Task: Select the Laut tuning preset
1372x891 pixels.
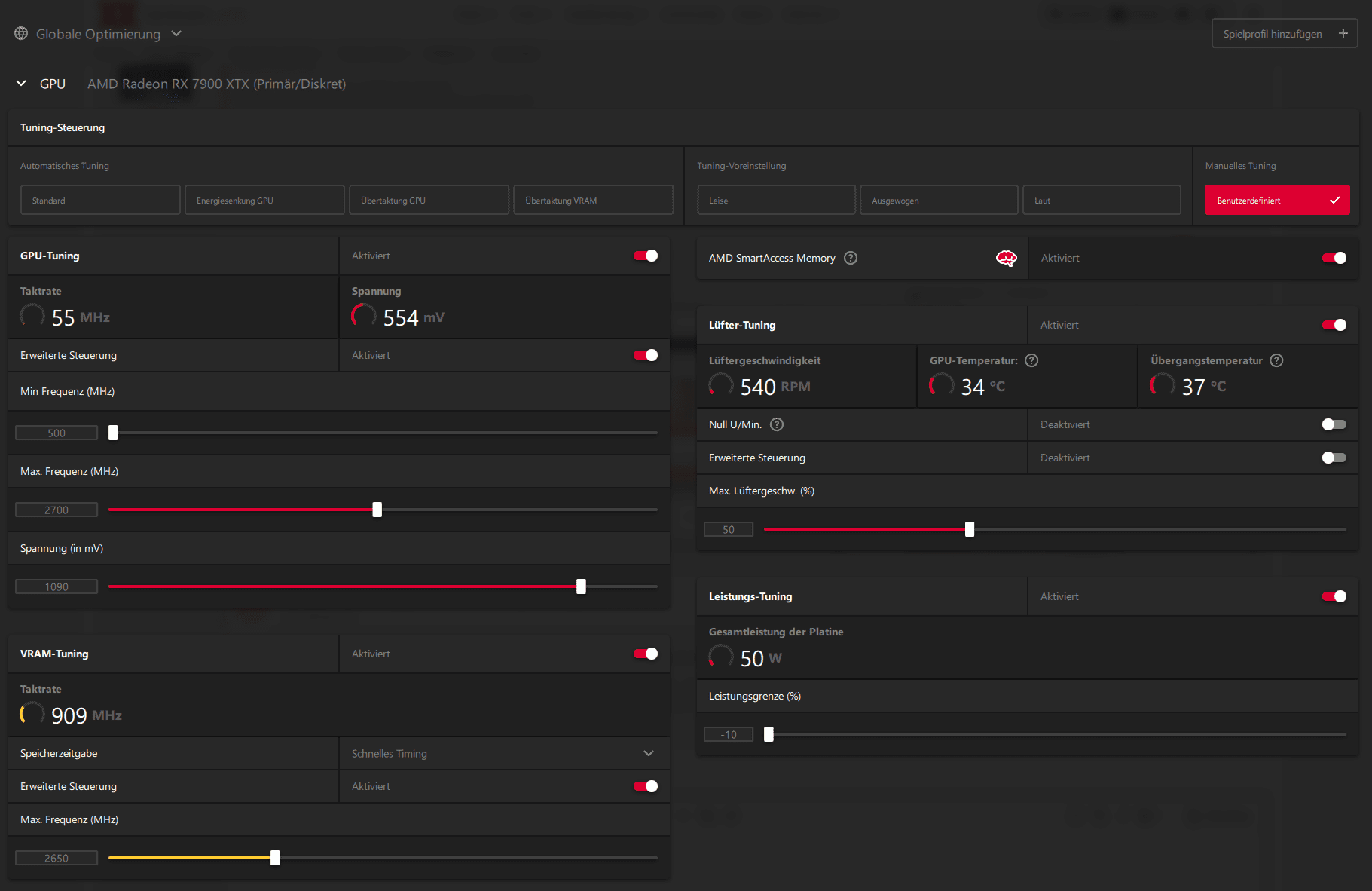Action: pos(1102,201)
